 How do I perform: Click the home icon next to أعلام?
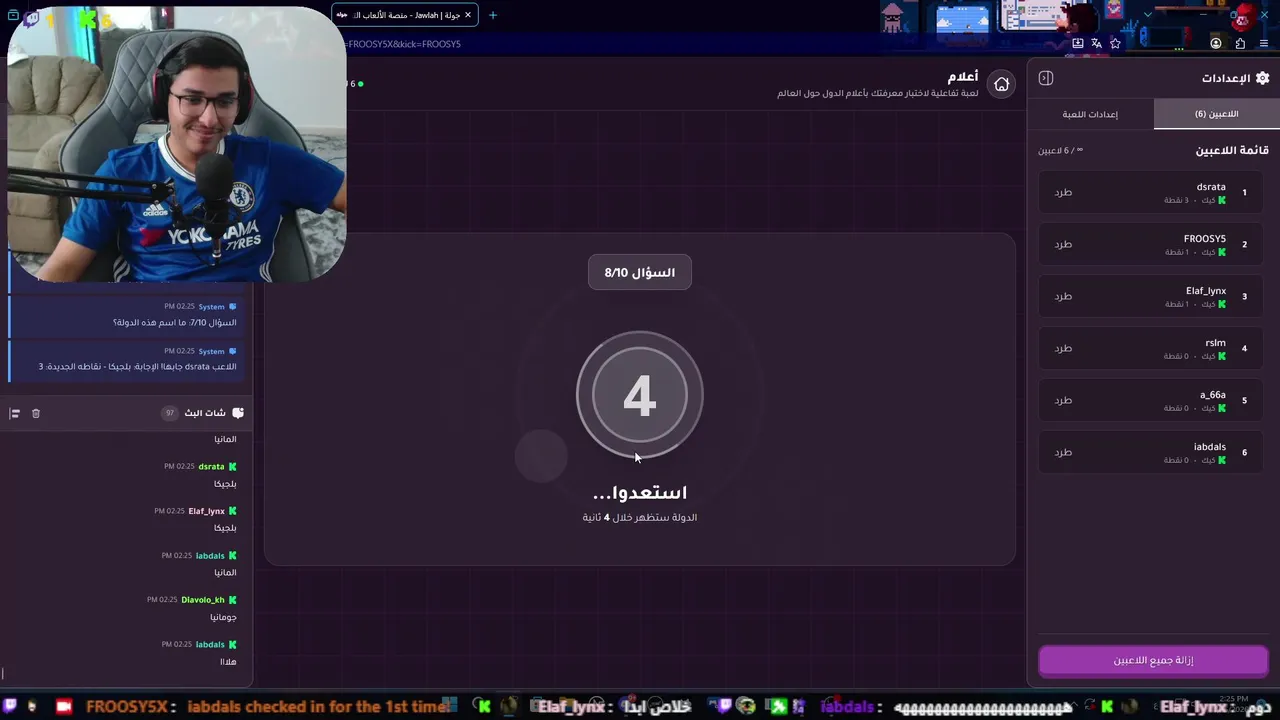[1001, 84]
